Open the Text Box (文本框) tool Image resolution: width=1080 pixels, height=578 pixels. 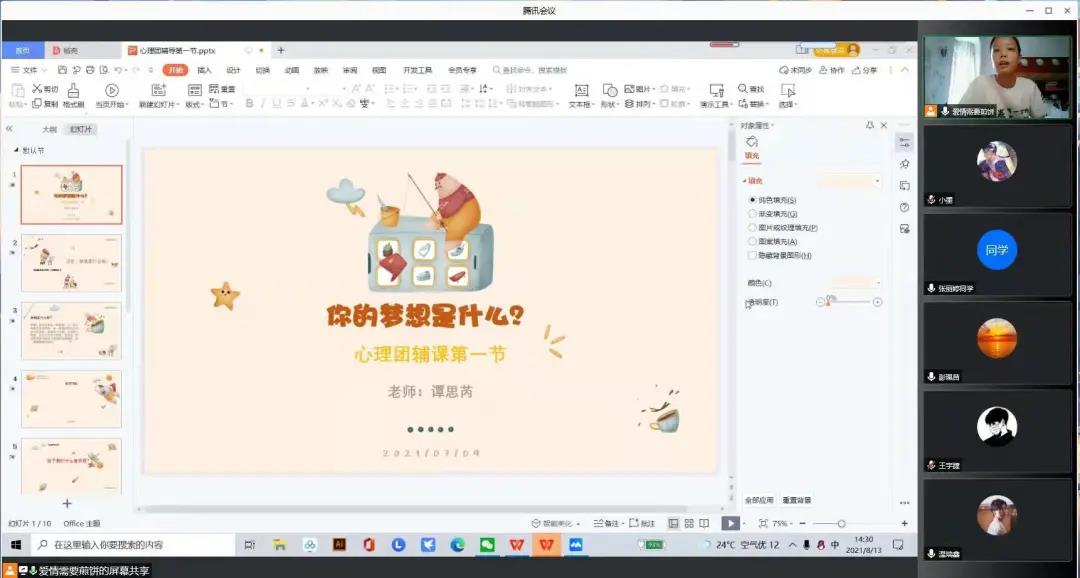[x=581, y=90]
